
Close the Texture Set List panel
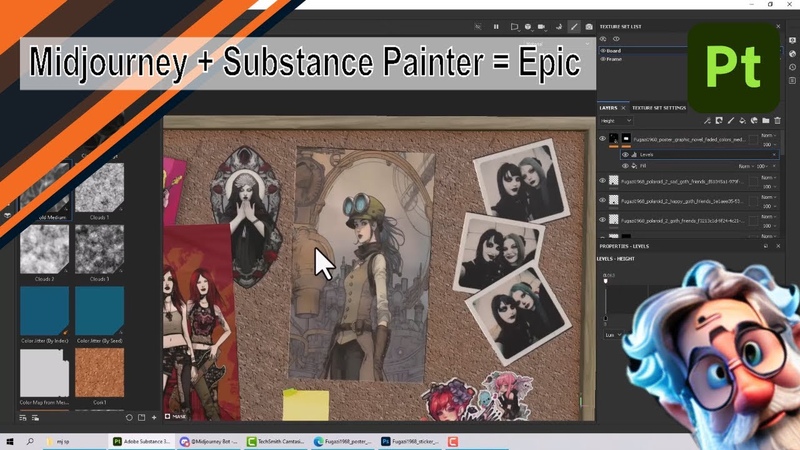click(778, 26)
